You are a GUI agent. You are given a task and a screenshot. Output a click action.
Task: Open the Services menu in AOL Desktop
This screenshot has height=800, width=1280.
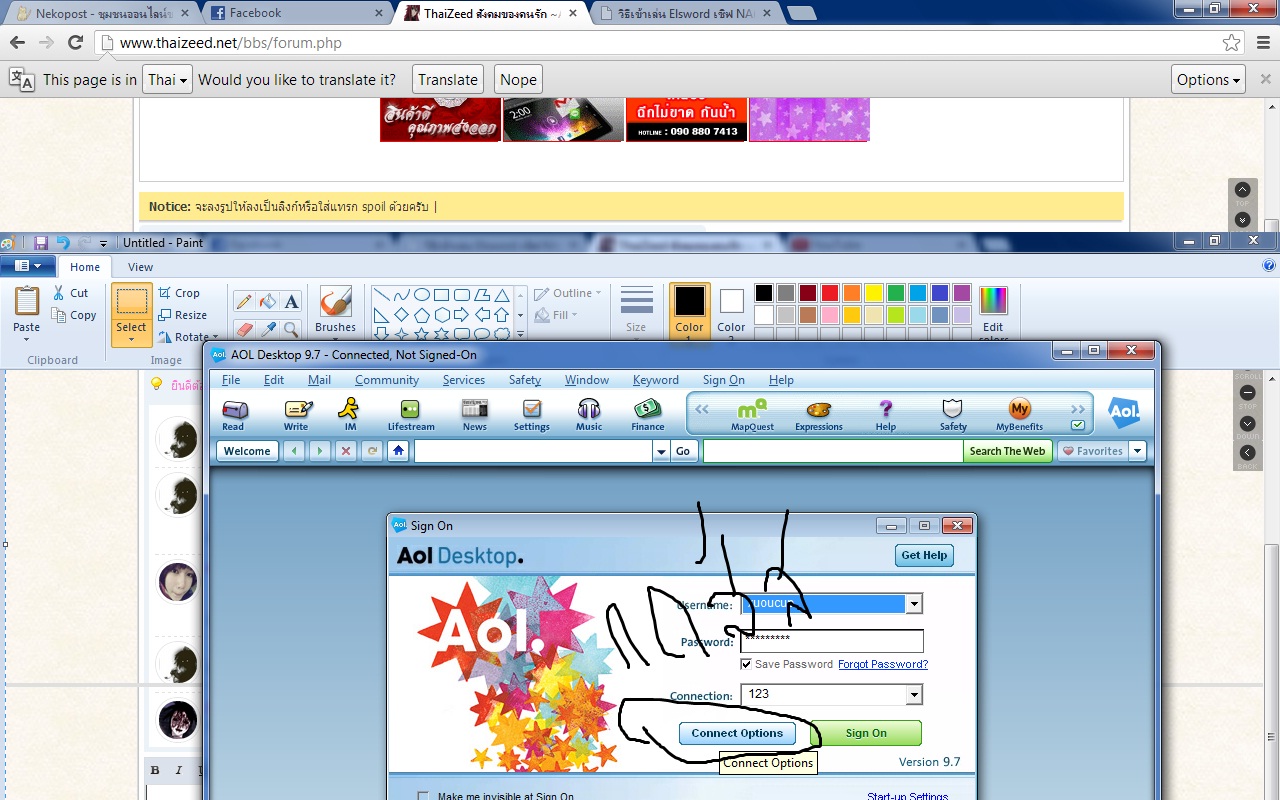click(x=464, y=380)
